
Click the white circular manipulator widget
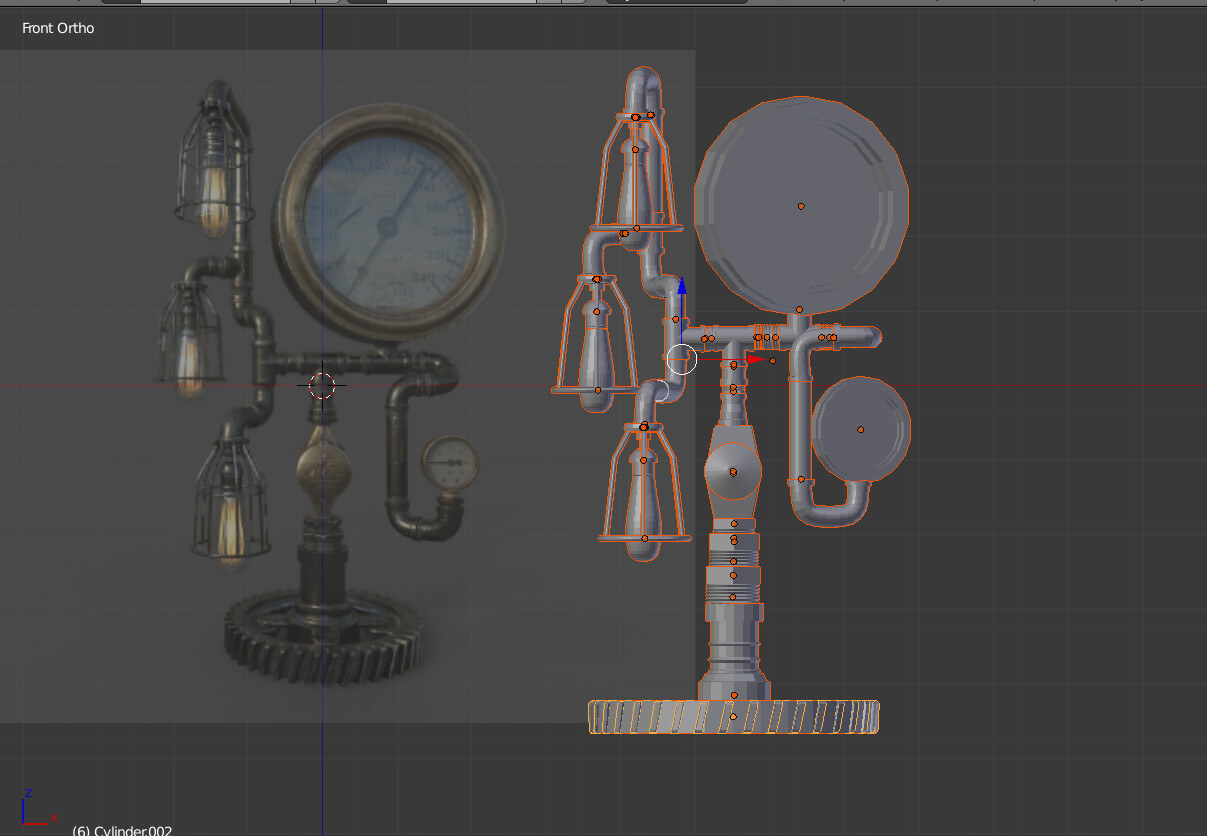(680, 360)
